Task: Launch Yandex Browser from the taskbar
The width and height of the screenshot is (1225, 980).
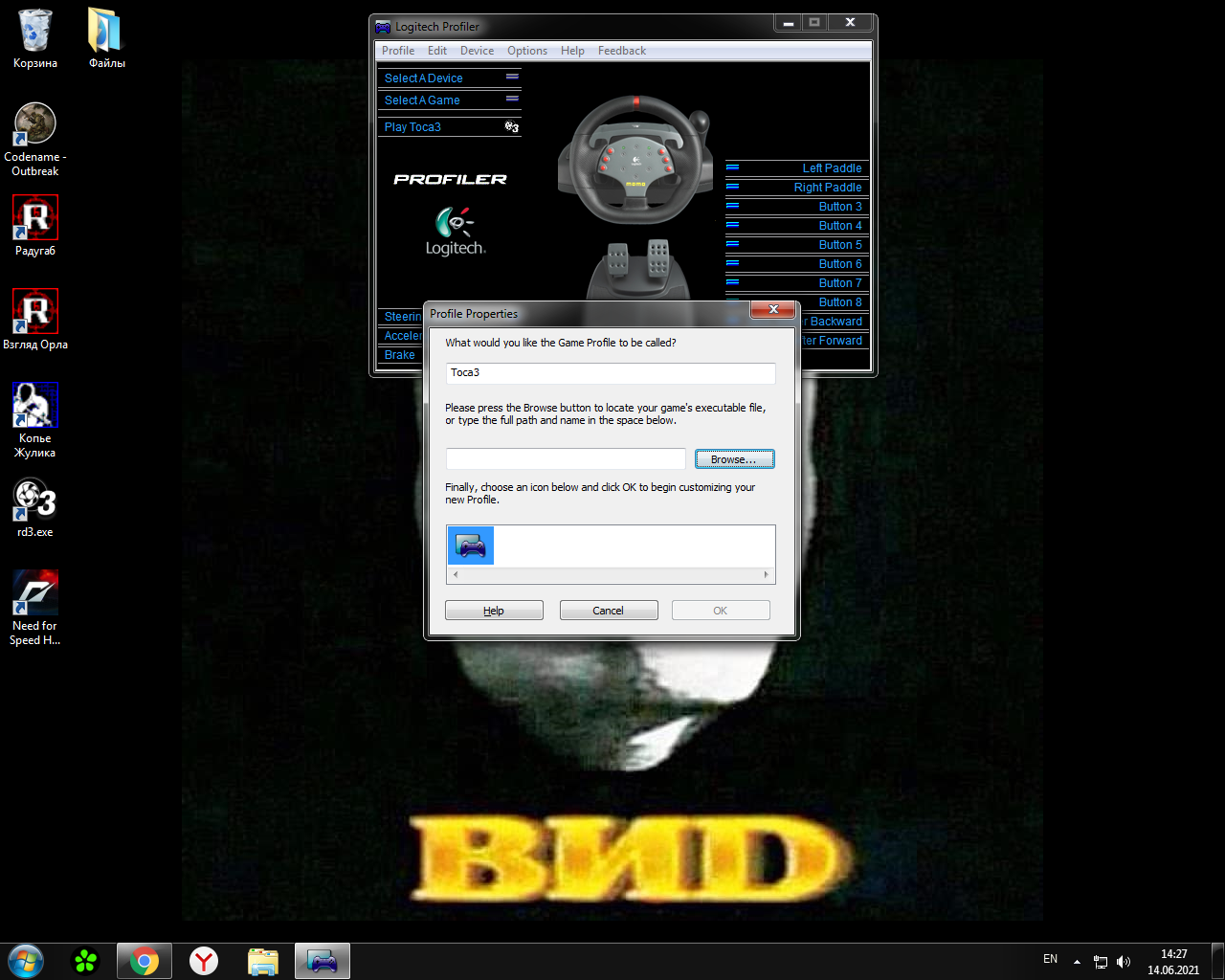Action: pos(204,961)
